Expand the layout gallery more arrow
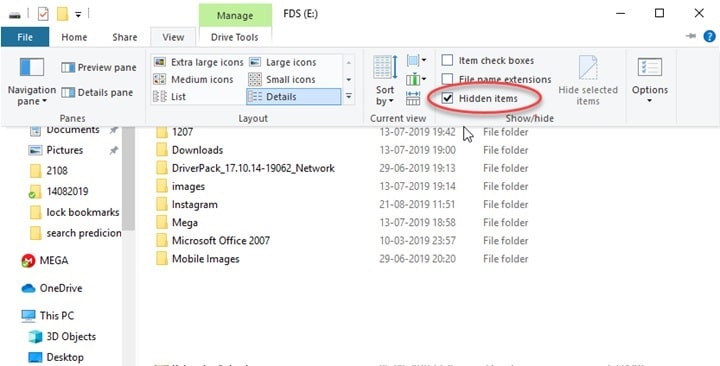The image size is (720, 366). click(349, 96)
